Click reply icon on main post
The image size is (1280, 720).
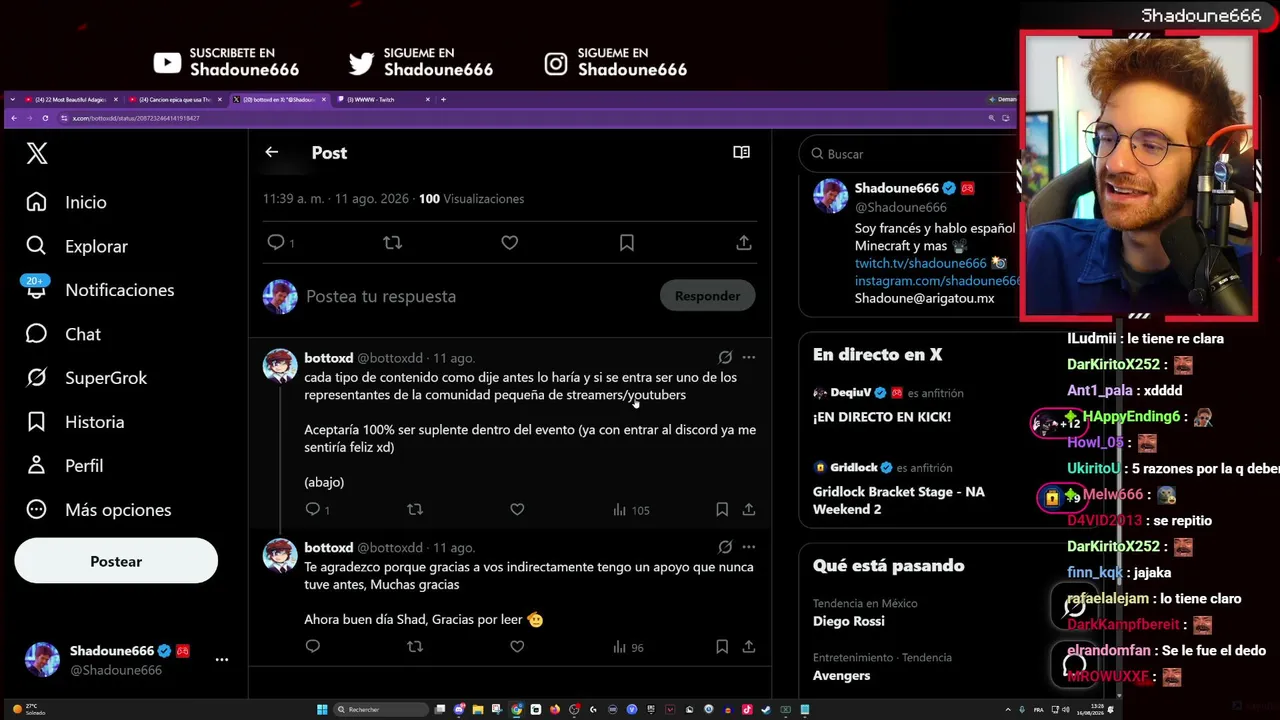276,242
